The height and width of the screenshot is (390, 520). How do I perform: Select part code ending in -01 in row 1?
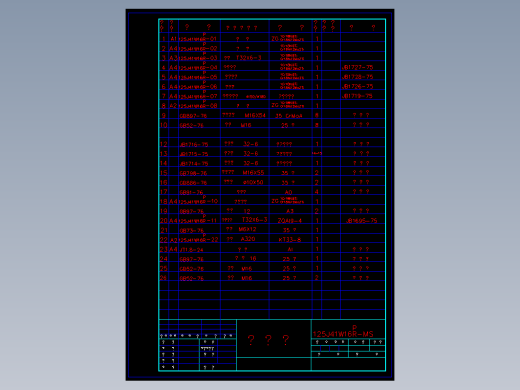click(199, 38)
